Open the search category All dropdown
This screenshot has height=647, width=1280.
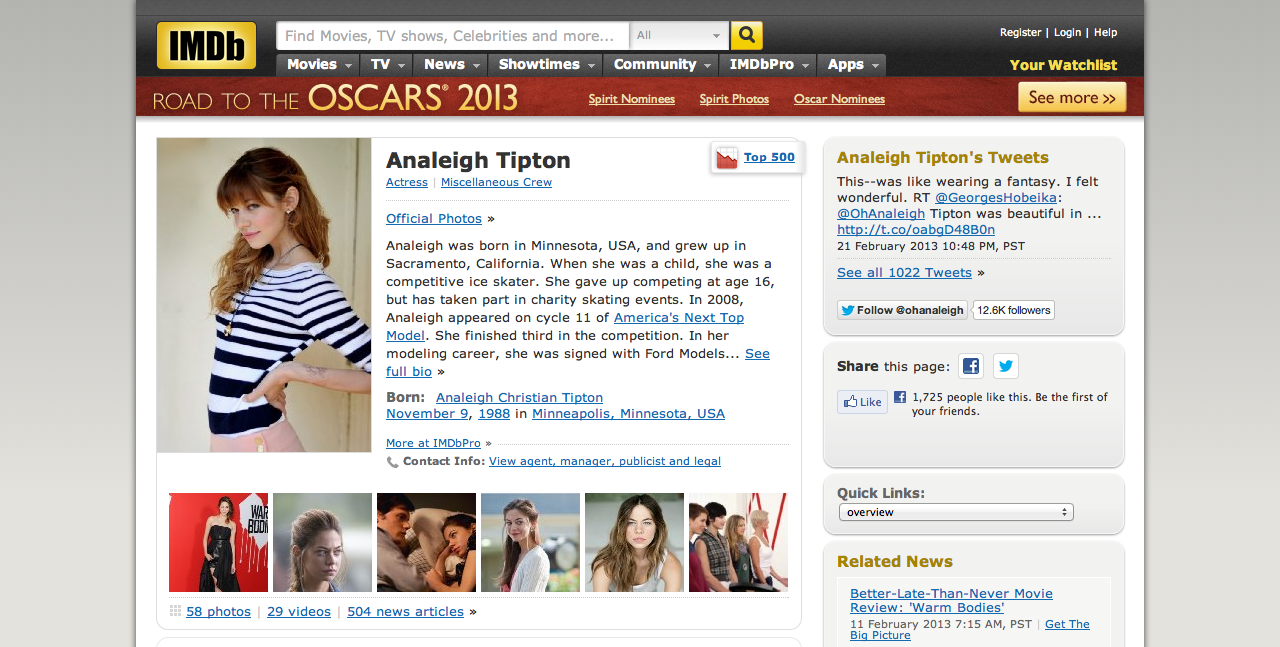click(679, 36)
